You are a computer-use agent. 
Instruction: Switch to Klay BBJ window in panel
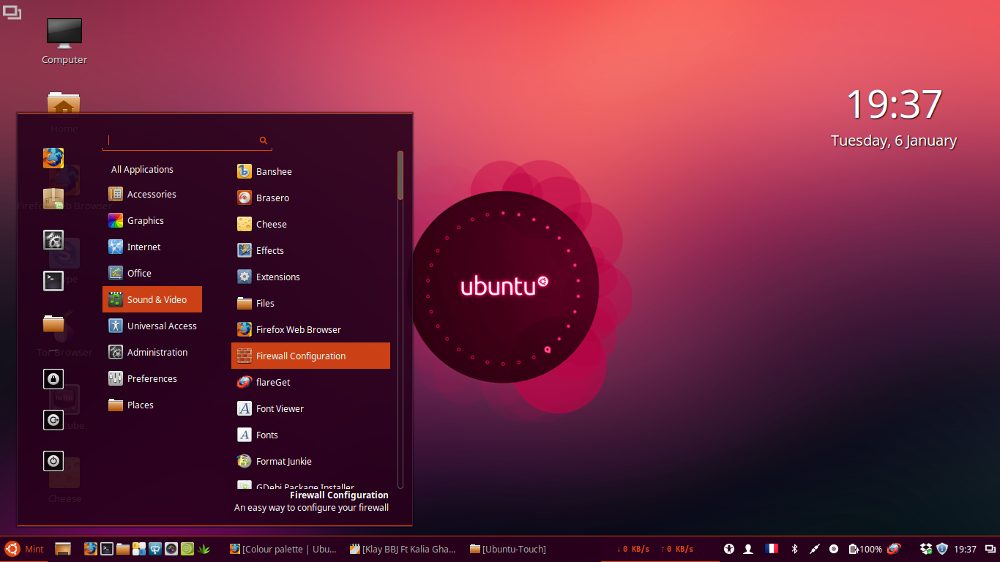[402, 549]
